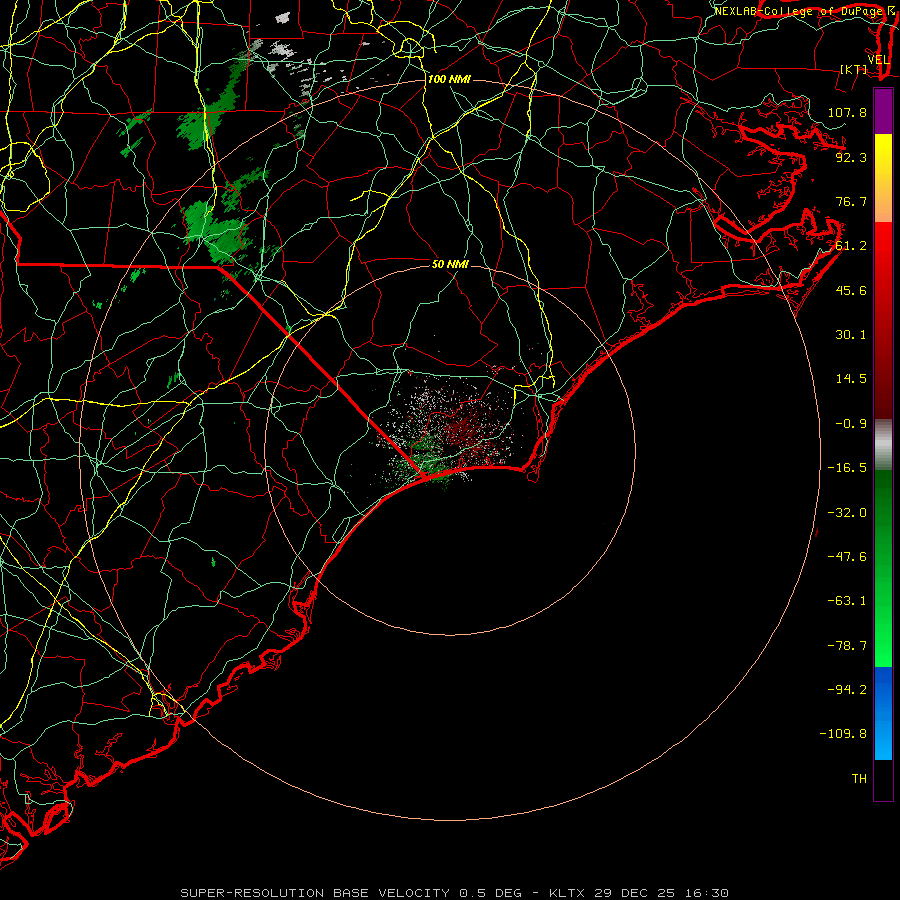Click the -94.2 velocity scale value

click(847, 690)
